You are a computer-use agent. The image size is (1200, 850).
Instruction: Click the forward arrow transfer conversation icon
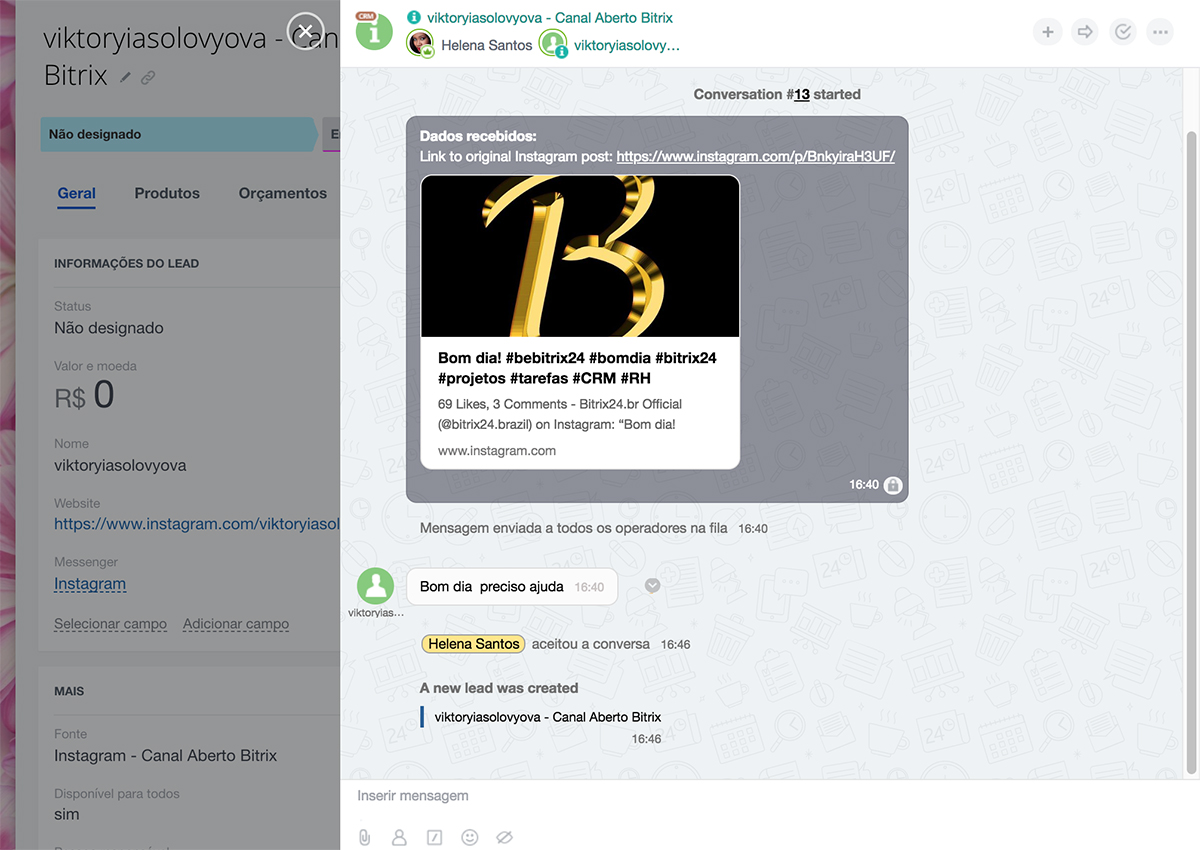[x=1085, y=32]
